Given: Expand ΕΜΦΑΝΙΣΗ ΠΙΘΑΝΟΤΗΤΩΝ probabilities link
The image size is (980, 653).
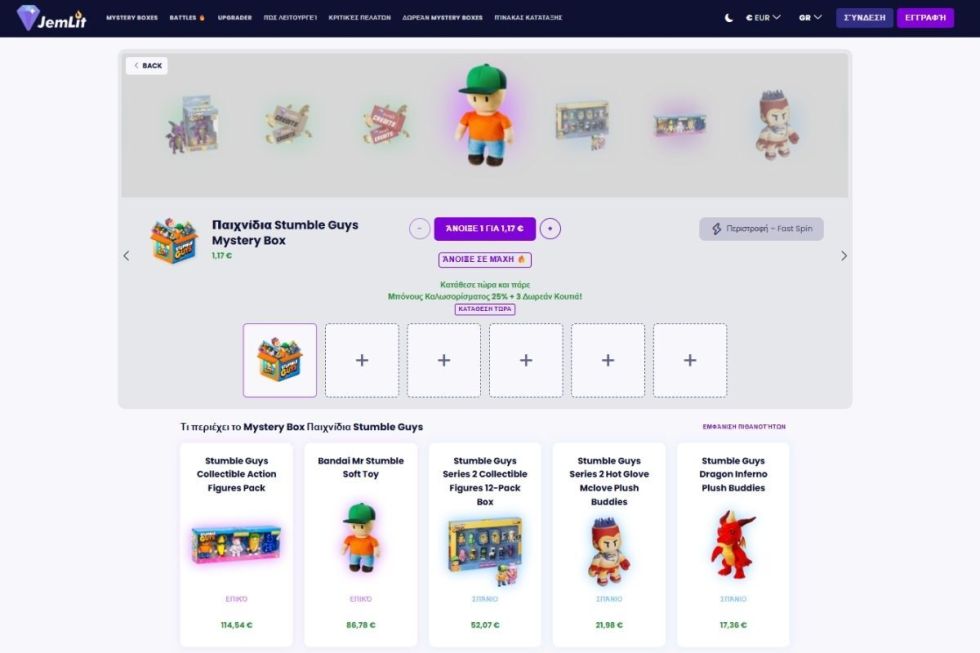Looking at the screenshot, I should [744, 427].
